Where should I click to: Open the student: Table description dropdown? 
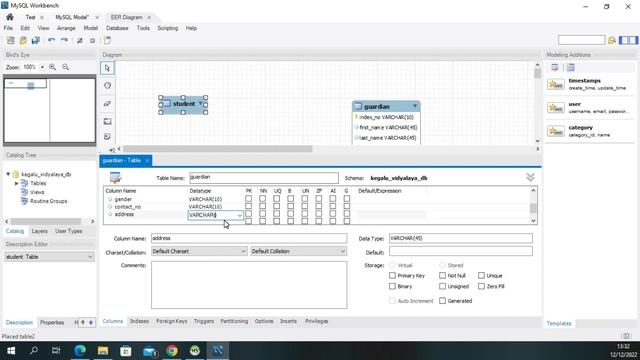[49, 257]
